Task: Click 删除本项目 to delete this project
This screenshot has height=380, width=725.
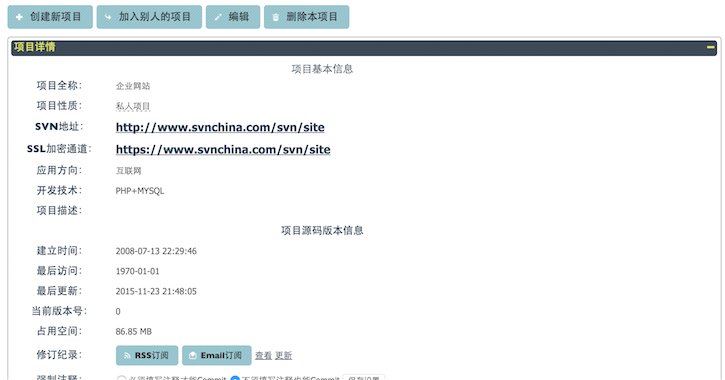Action: 306,17
